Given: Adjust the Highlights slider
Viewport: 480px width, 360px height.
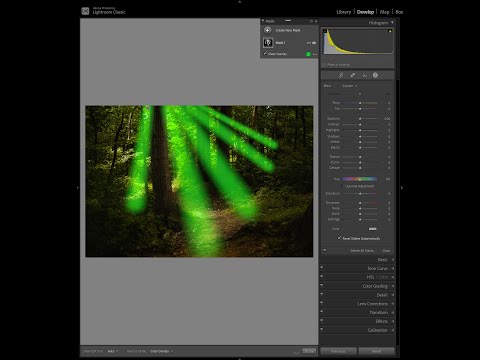Looking at the screenshot, I should [360, 130].
